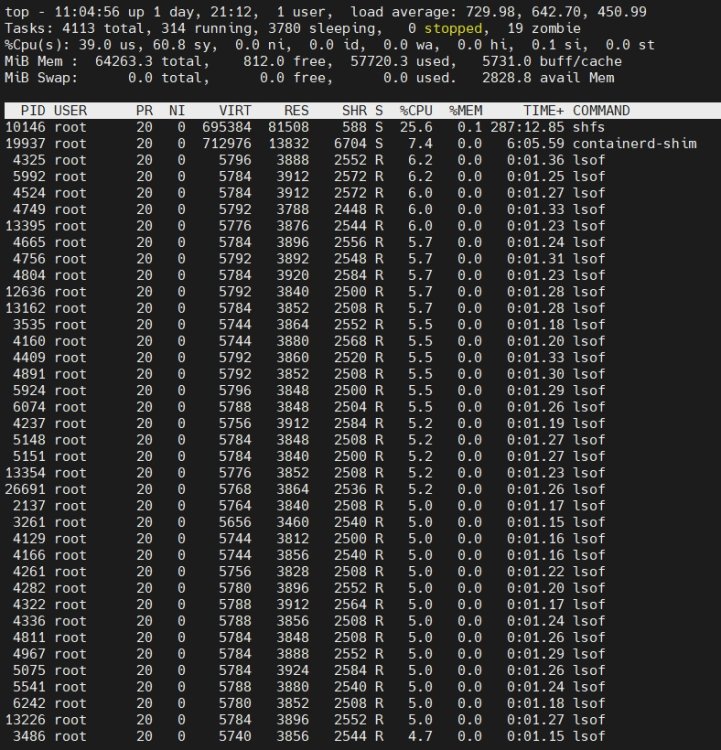Click the RES column header
The image size is (721, 750).
point(296,110)
